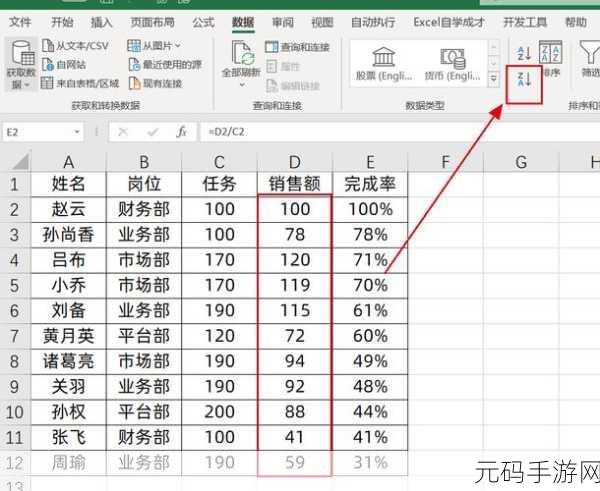Switch to the Review (审阅) tab

(x=283, y=22)
